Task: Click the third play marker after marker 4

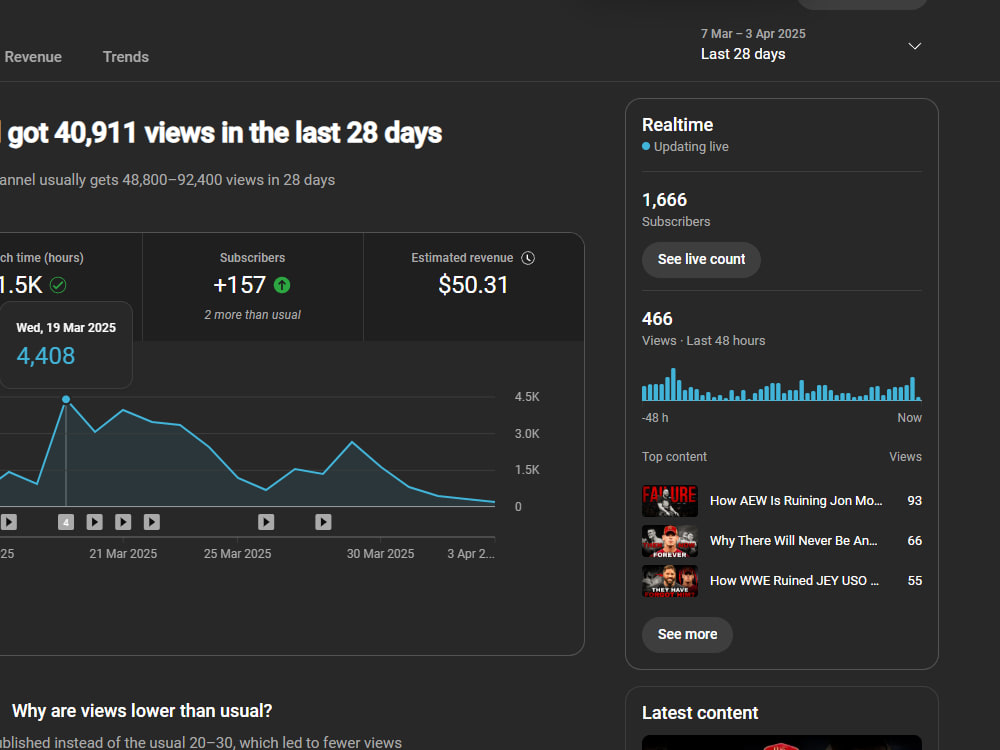Action: (x=152, y=522)
